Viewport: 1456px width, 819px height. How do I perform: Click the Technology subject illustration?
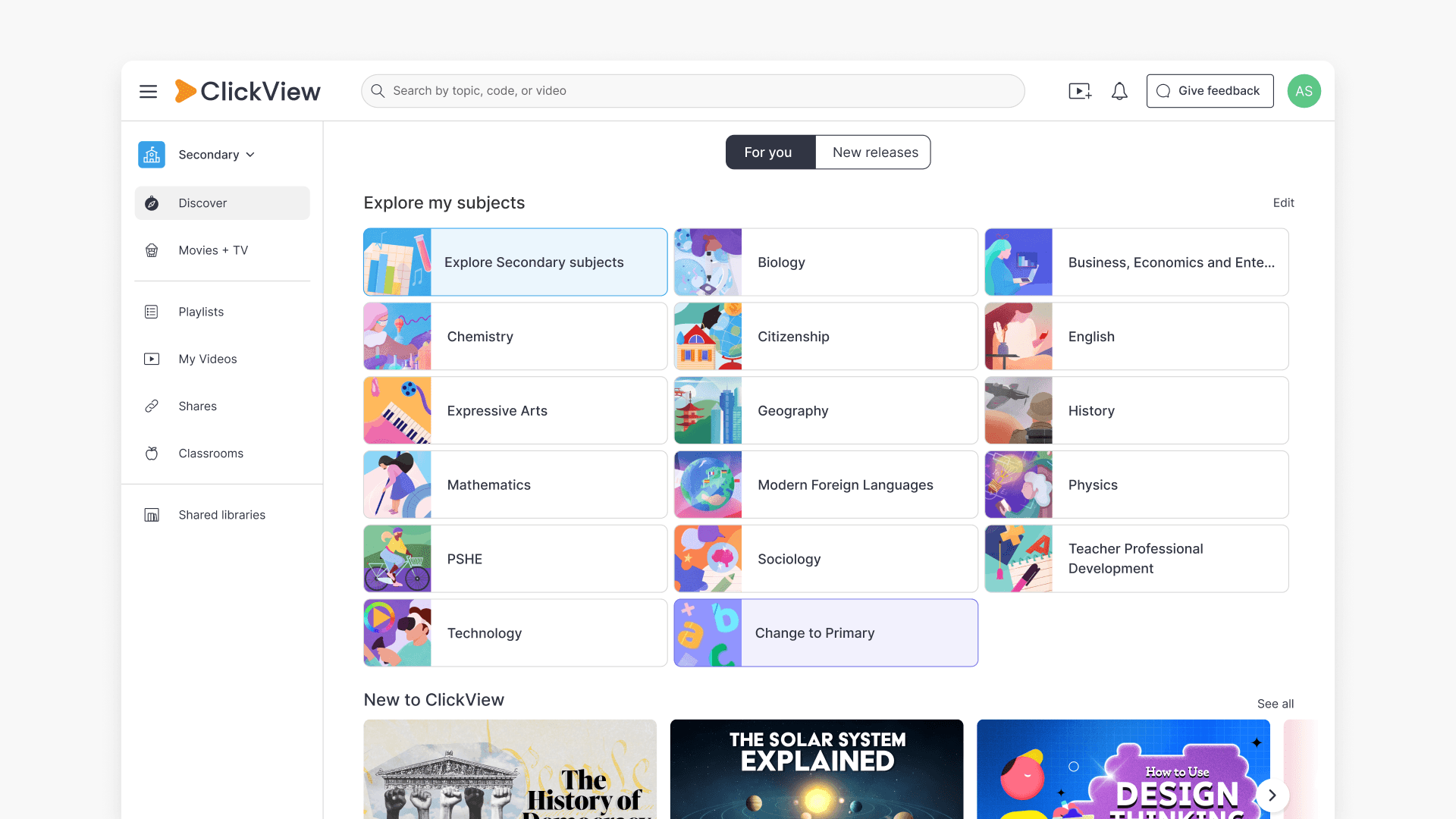[x=397, y=633]
